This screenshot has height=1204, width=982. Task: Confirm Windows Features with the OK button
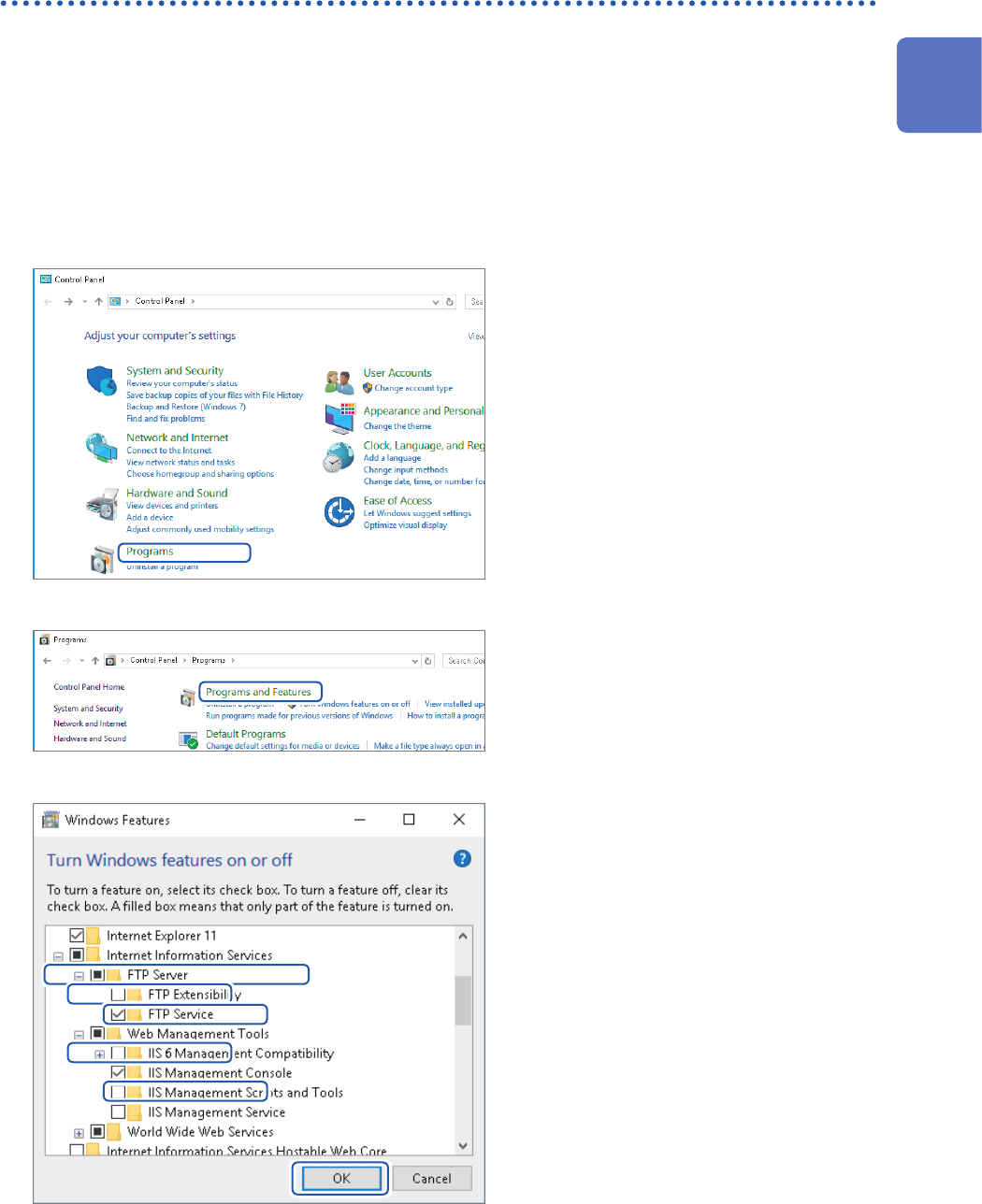341,1178
